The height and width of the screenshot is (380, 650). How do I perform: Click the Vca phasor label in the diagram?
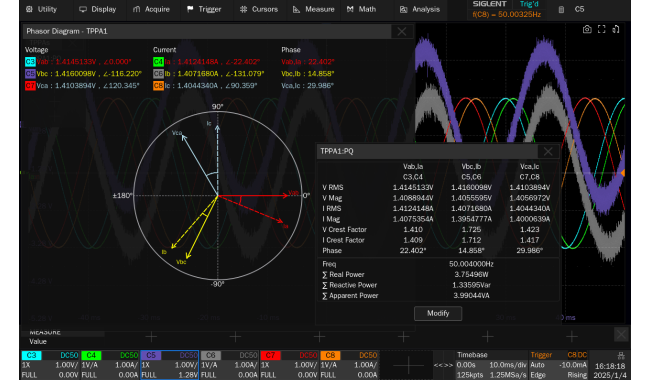coord(177,133)
